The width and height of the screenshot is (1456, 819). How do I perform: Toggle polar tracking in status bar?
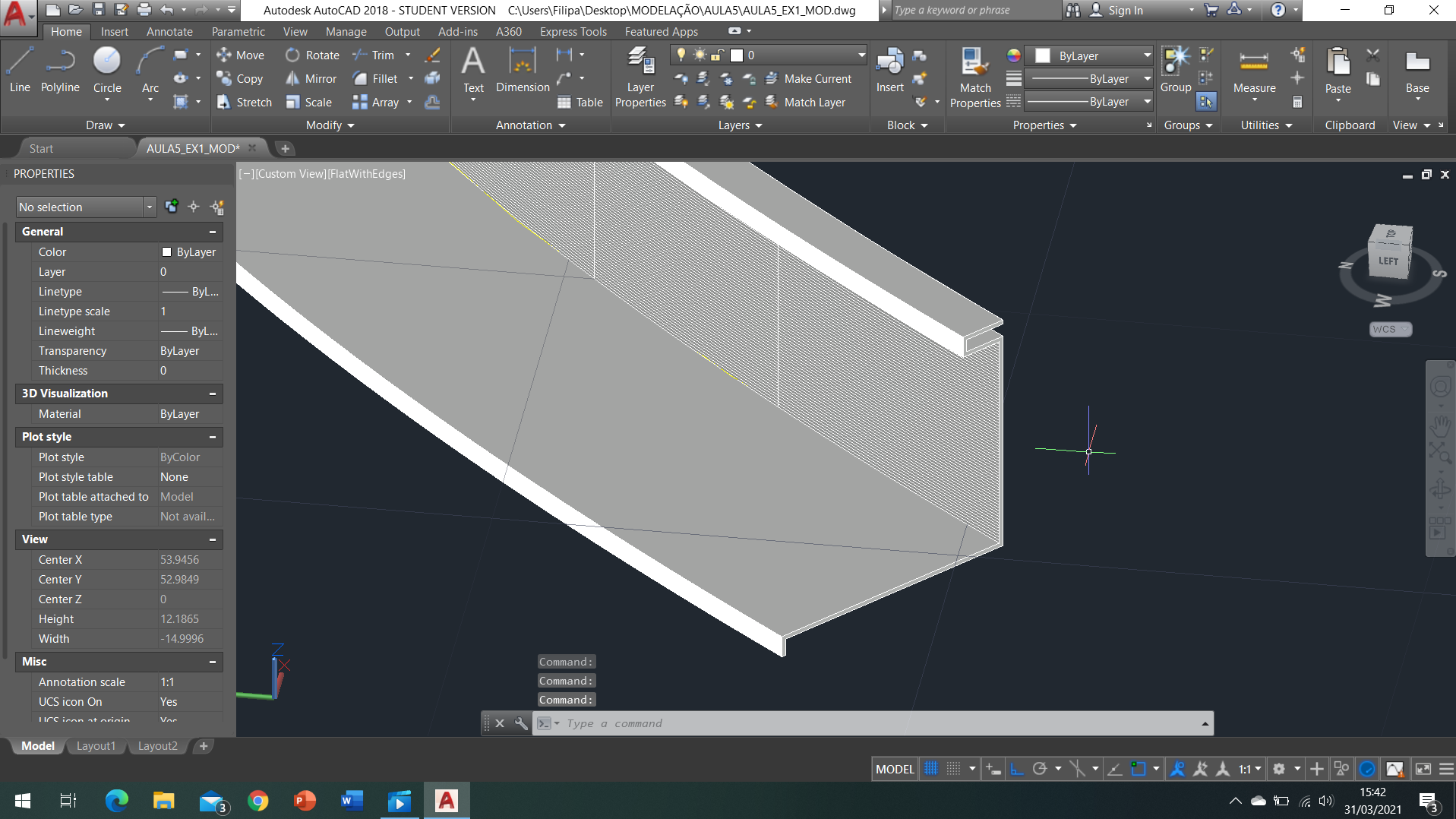click(x=1040, y=769)
